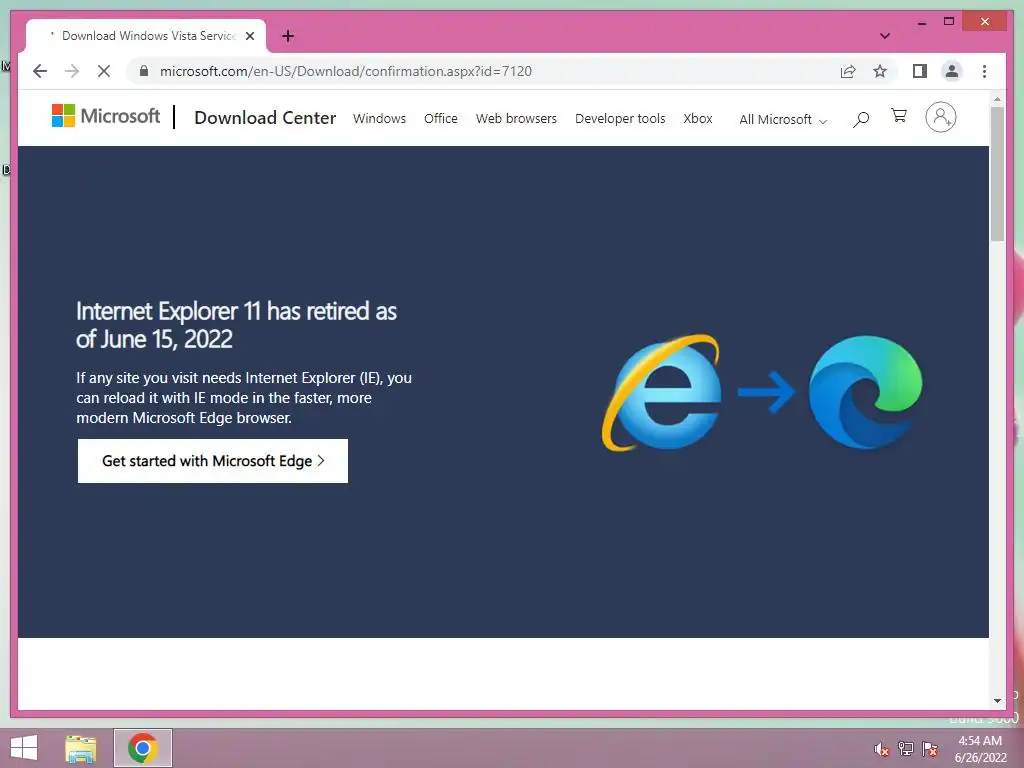Open the Microsoft site search

861,119
